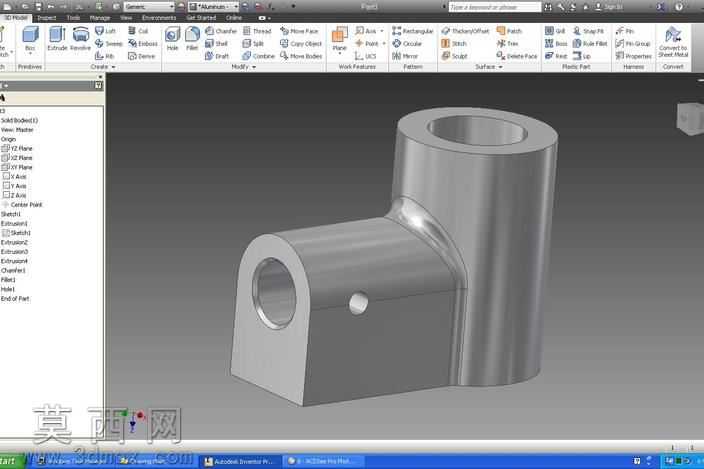Click the Sweep tool
This screenshot has width=704, height=469.
108,44
